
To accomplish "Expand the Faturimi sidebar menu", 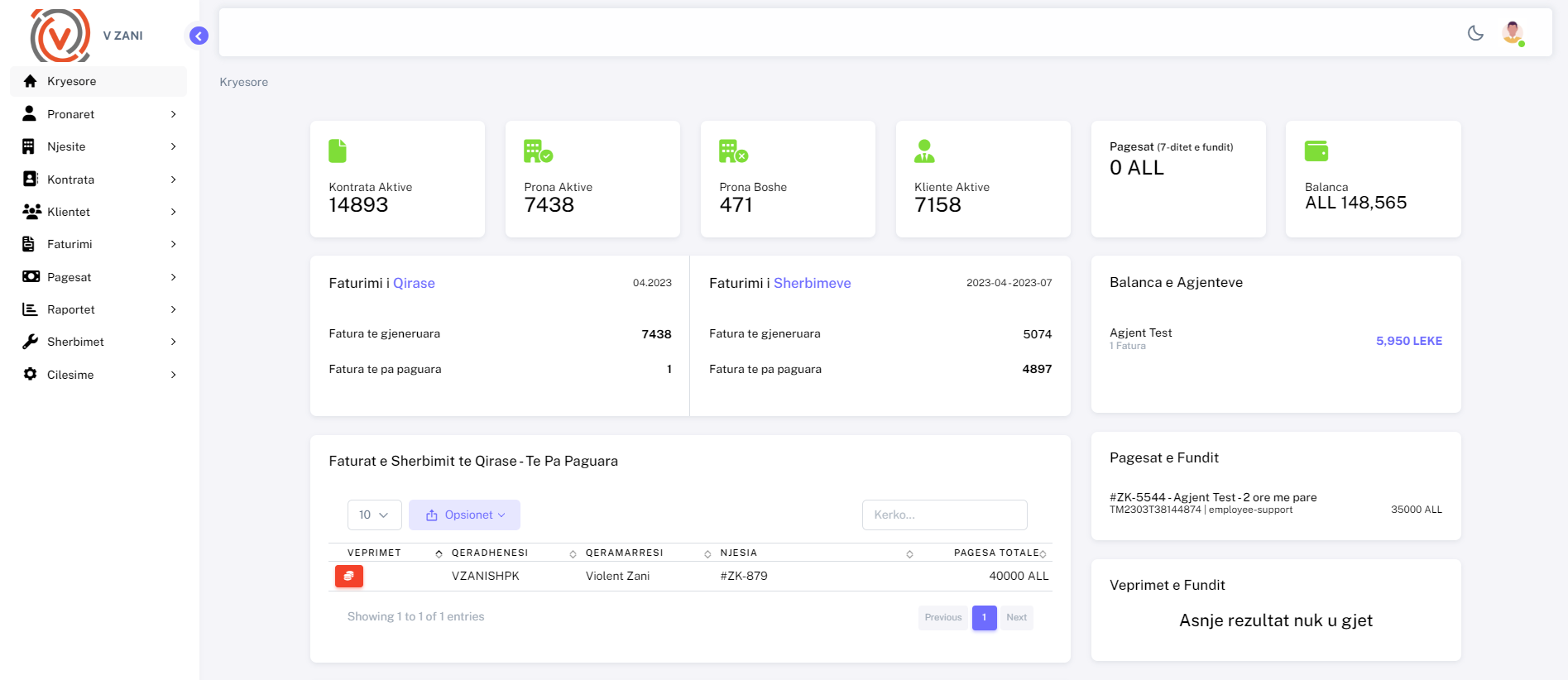I will click(99, 244).
